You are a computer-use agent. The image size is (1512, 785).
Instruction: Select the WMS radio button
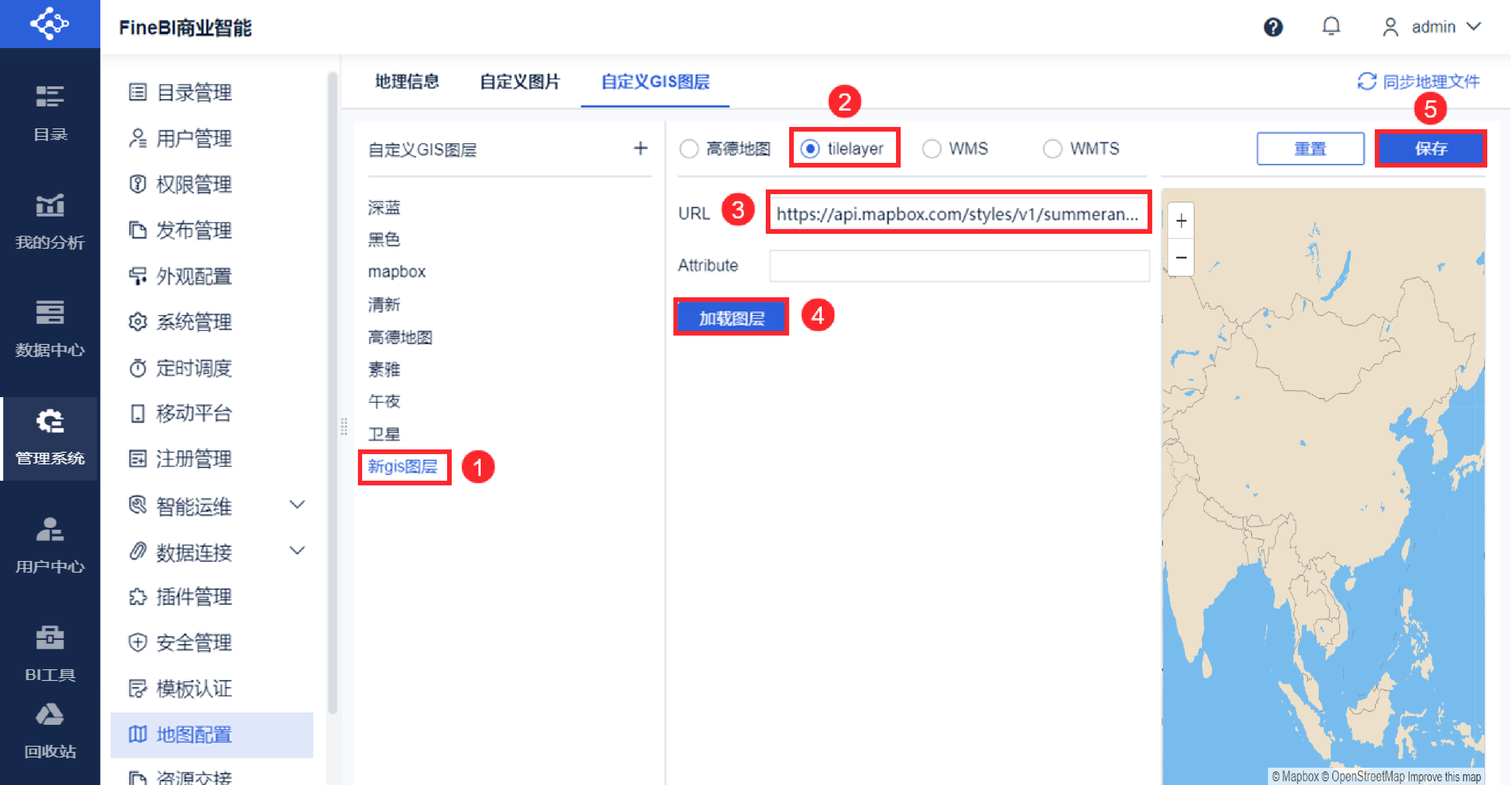tap(931, 149)
